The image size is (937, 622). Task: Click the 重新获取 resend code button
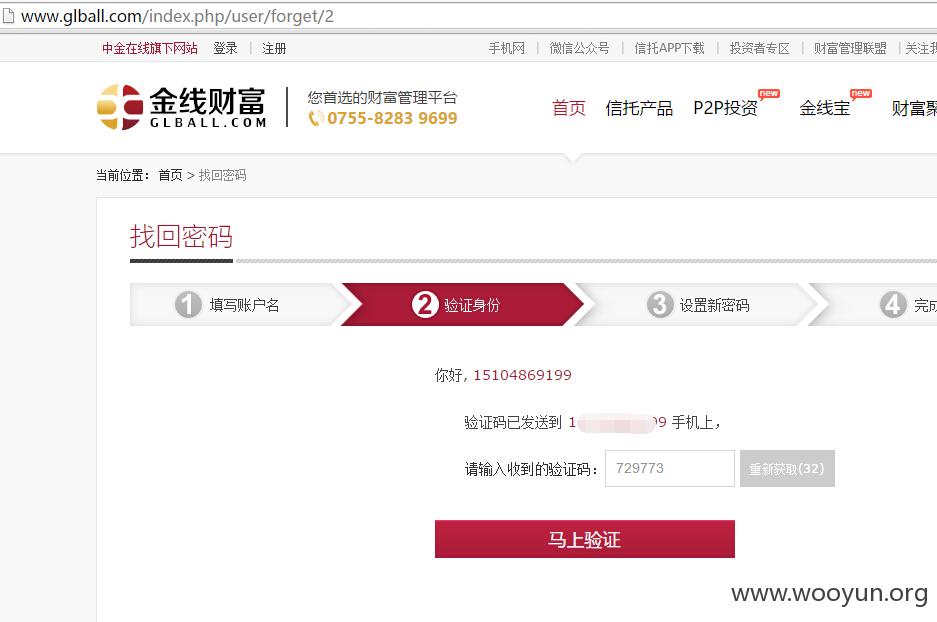coord(787,468)
